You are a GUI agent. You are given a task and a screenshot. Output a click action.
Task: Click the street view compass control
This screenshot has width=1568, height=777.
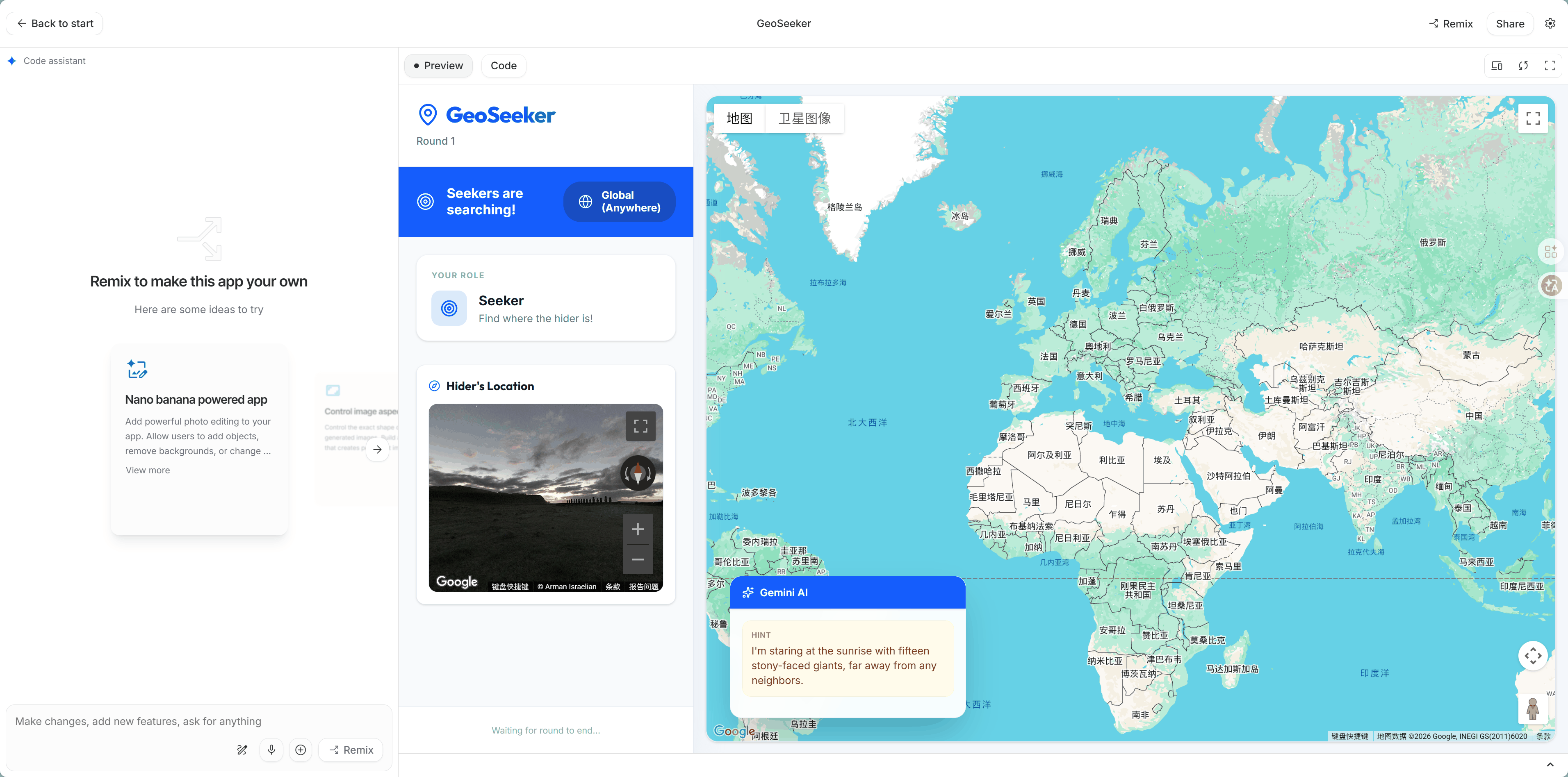[x=637, y=473]
